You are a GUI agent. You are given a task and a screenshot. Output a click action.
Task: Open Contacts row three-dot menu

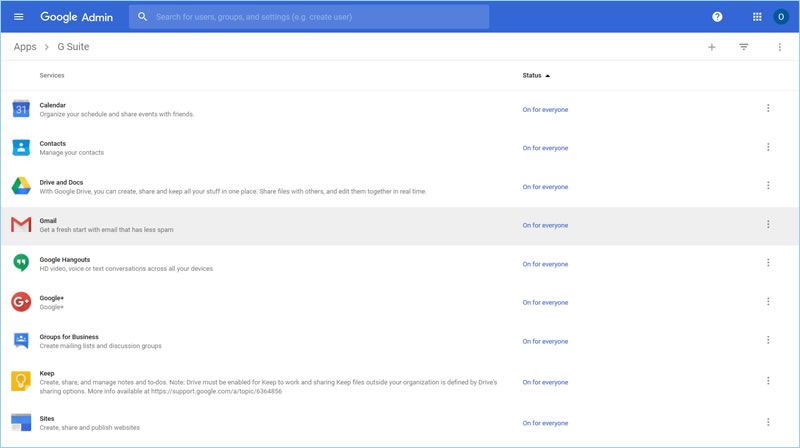768,147
